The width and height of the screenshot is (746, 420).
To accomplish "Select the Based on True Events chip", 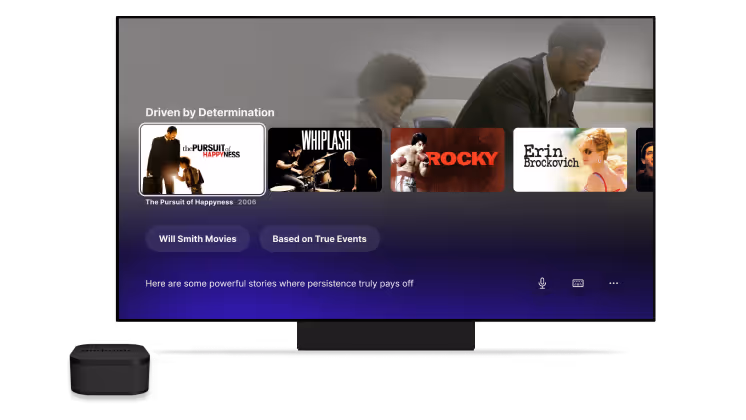I will pyautogui.click(x=319, y=239).
